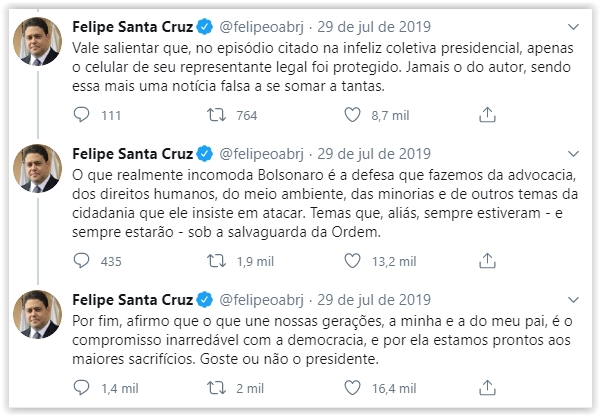Share the first tweet about the celular
This screenshot has width=600, height=416.
486,116
